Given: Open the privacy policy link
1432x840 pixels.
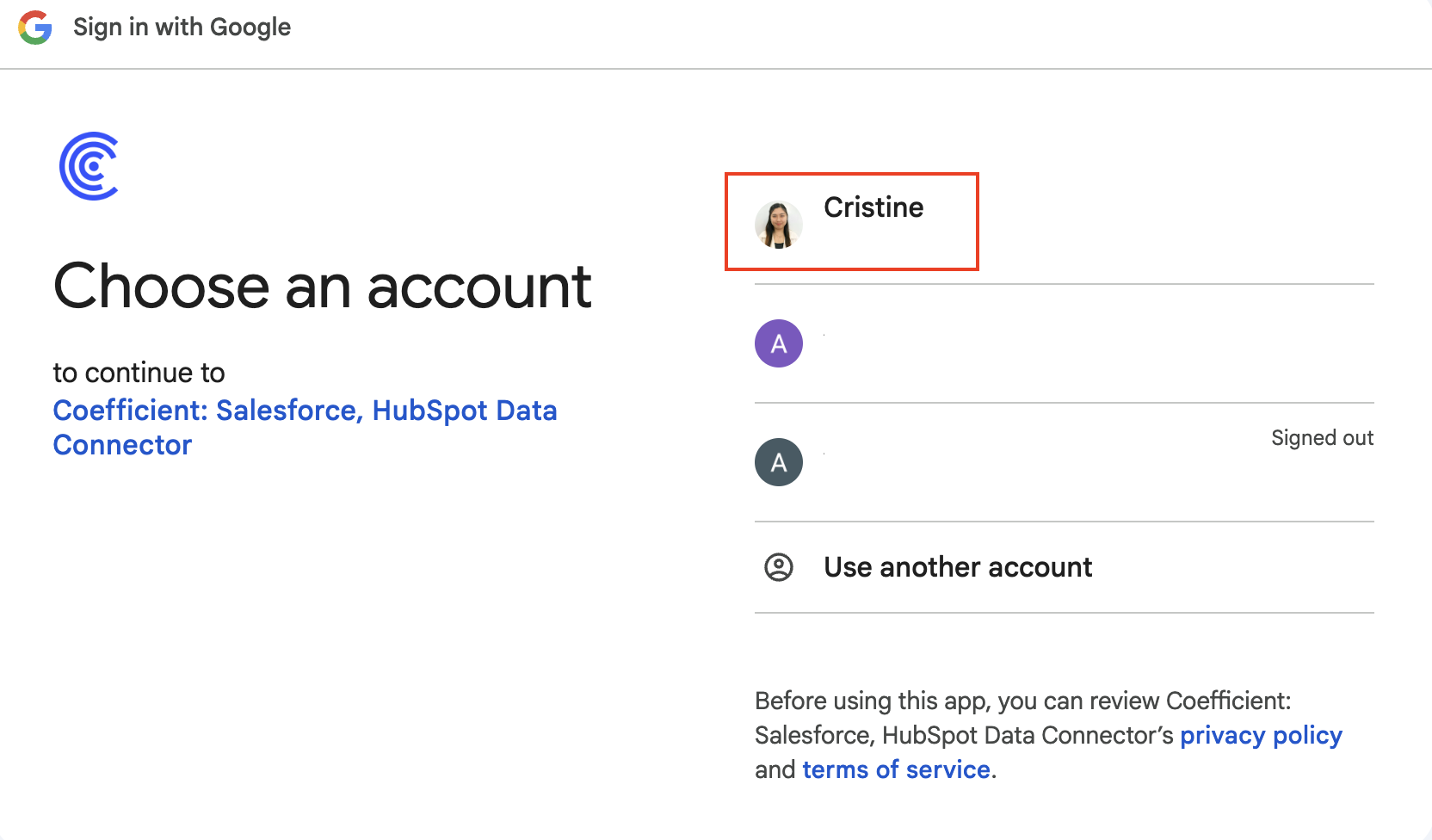Looking at the screenshot, I should 1260,735.
